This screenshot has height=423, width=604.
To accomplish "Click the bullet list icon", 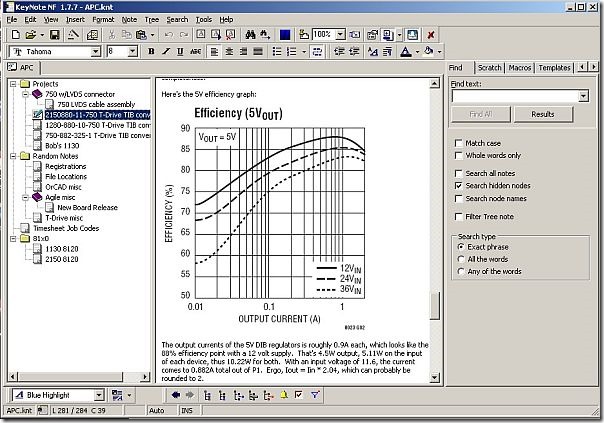I will pyautogui.click(x=276, y=51).
